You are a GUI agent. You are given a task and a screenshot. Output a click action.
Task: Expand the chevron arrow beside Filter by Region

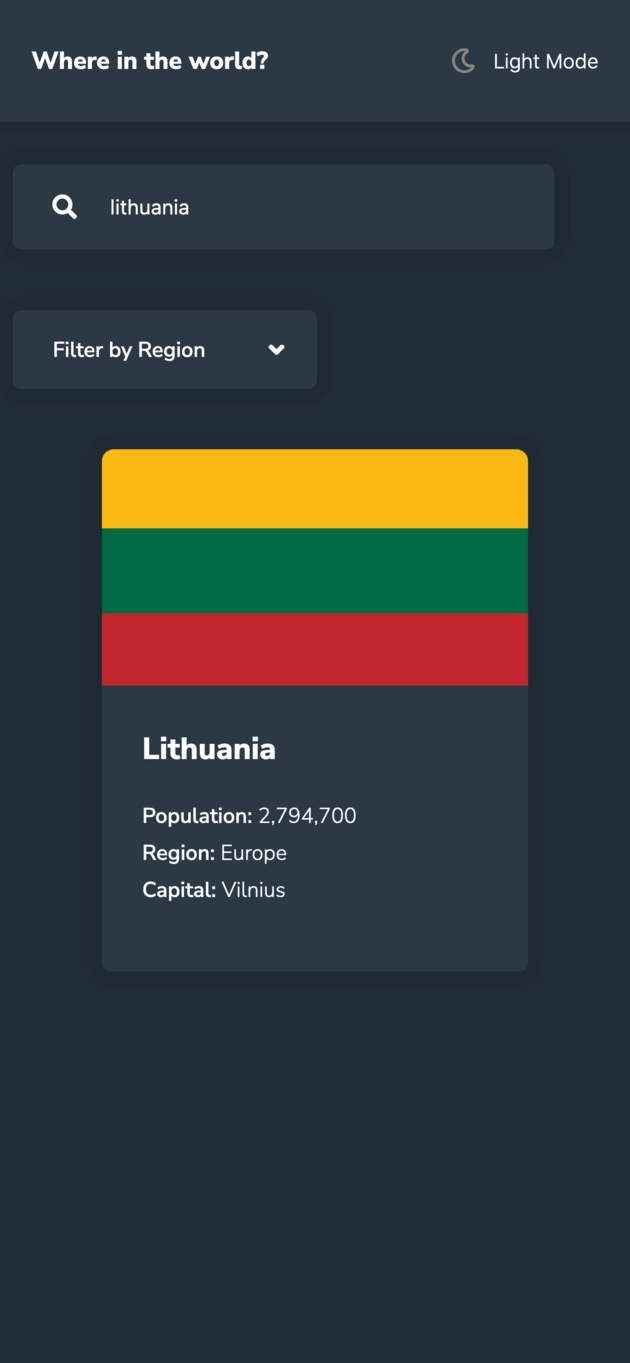(277, 350)
